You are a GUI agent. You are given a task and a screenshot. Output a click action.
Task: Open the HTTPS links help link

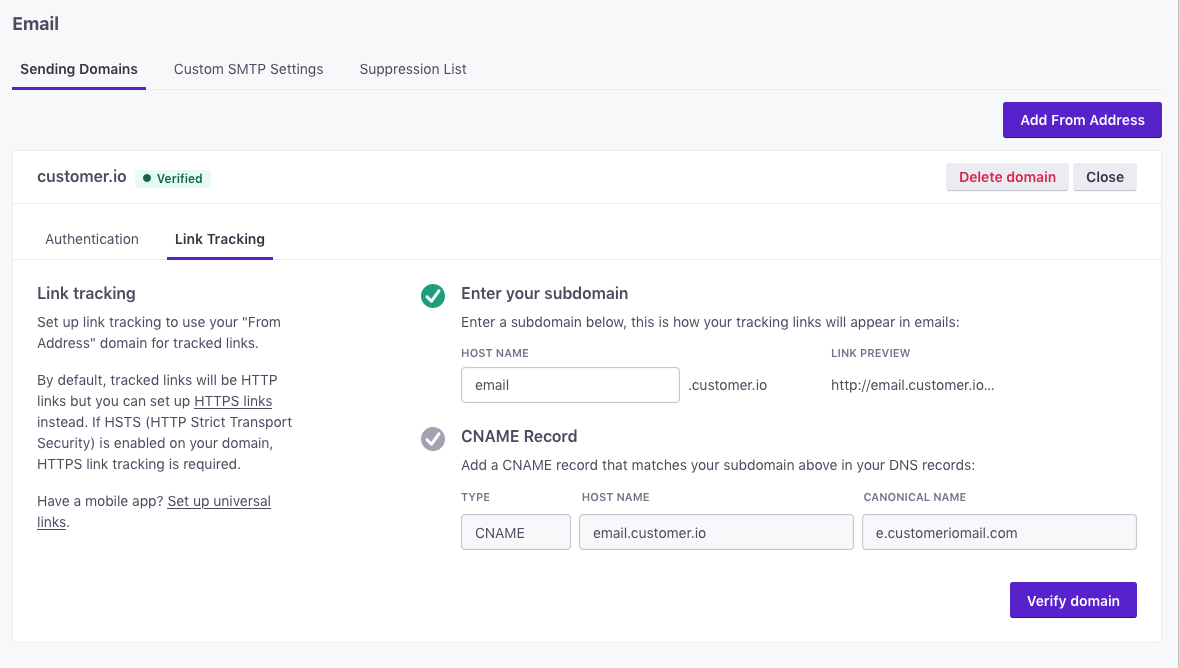[233, 401]
